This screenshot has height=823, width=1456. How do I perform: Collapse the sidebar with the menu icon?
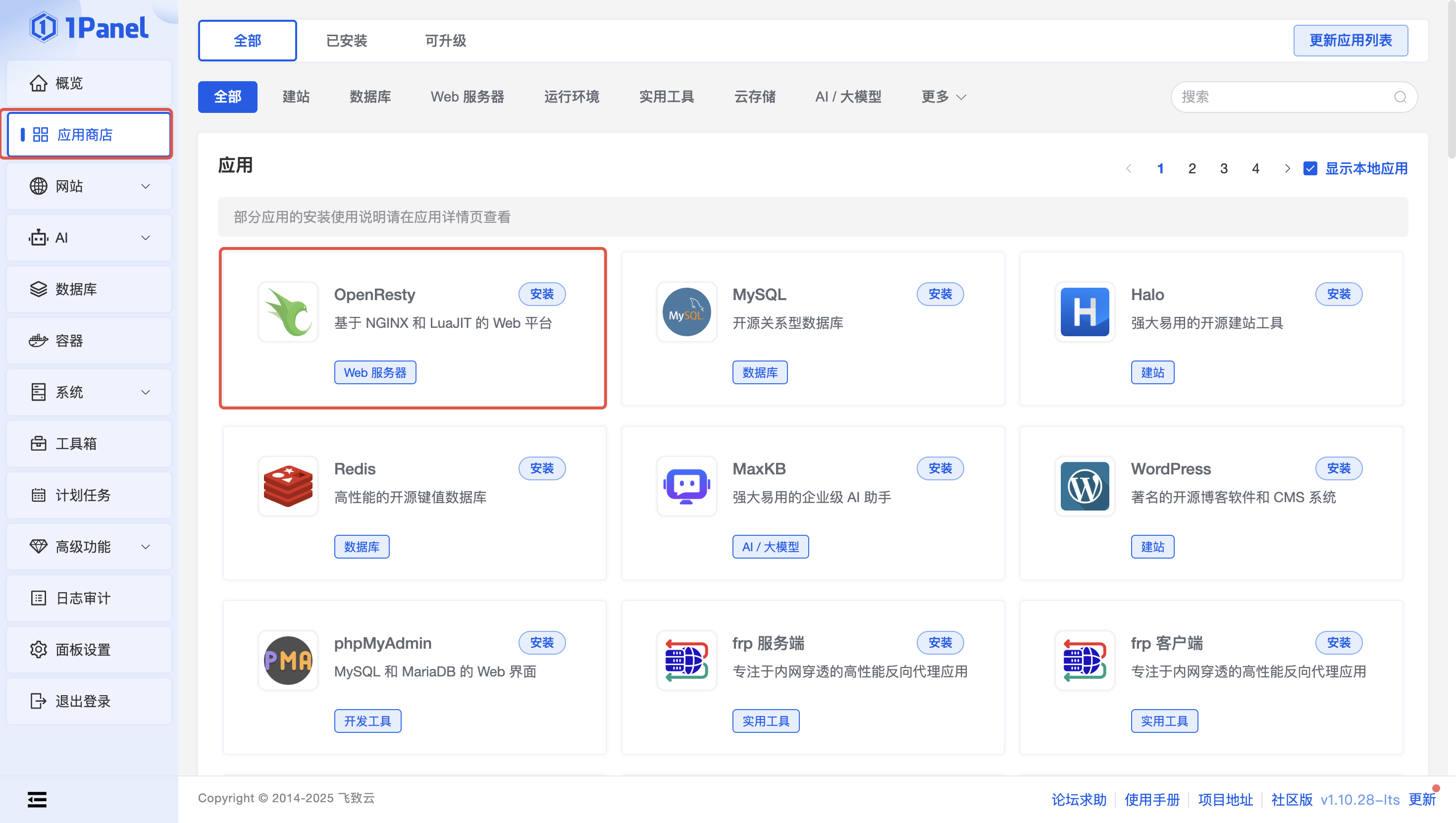click(37, 799)
